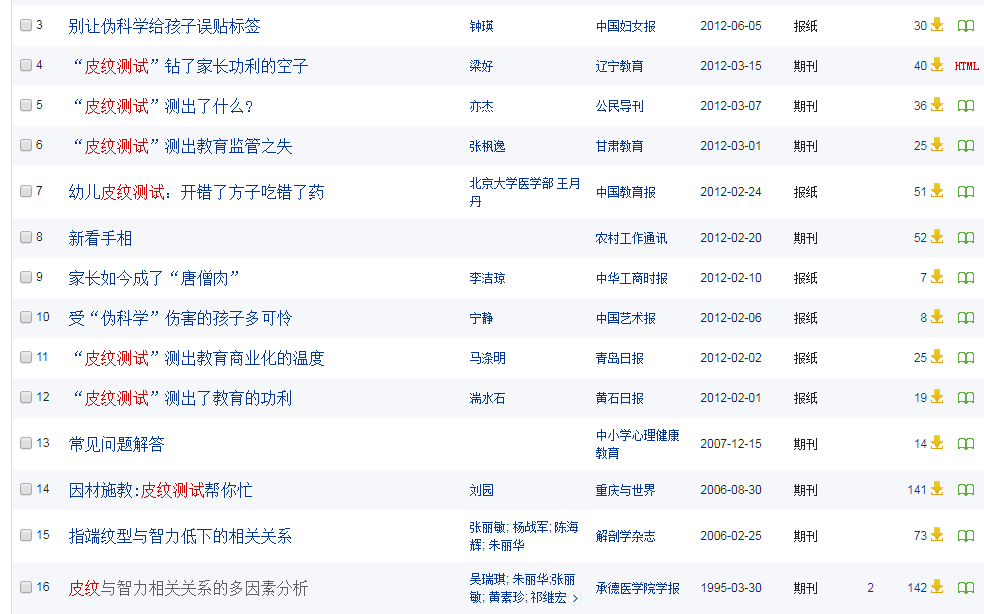Viewport: 984px width, 614px height.
Task: Read row 5 article online via book icon
Action: pos(966,106)
